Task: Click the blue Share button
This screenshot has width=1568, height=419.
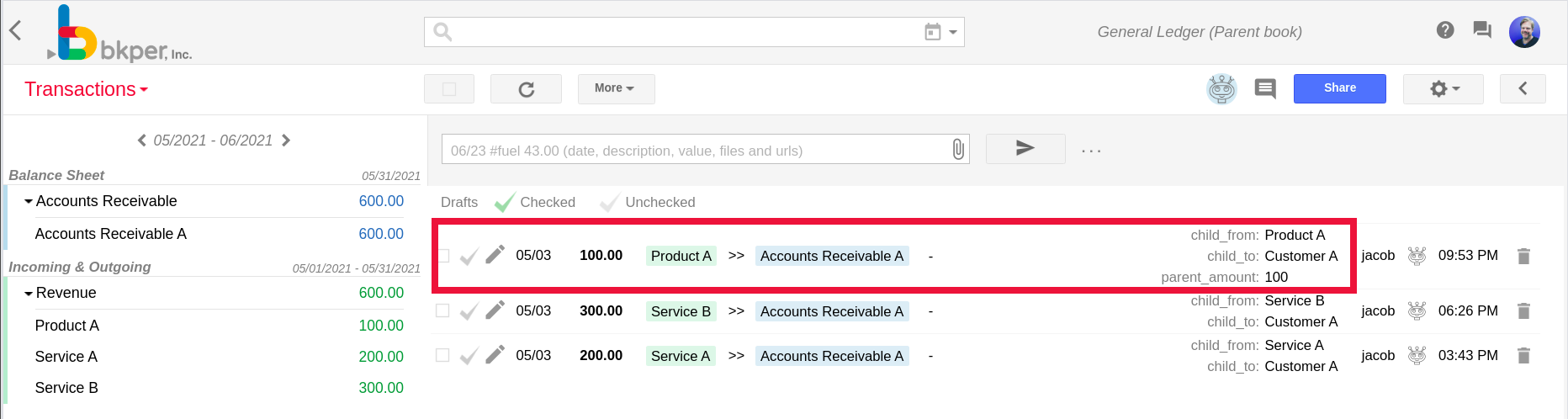Action: click(1340, 88)
